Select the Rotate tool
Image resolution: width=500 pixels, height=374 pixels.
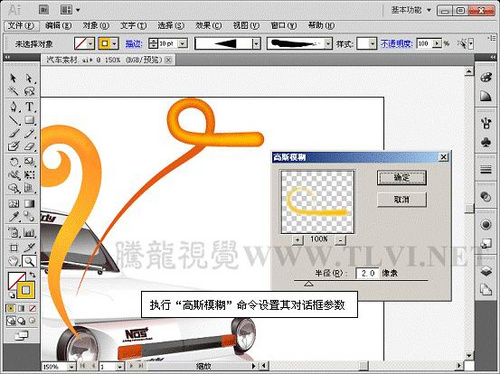[x=14, y=162]
